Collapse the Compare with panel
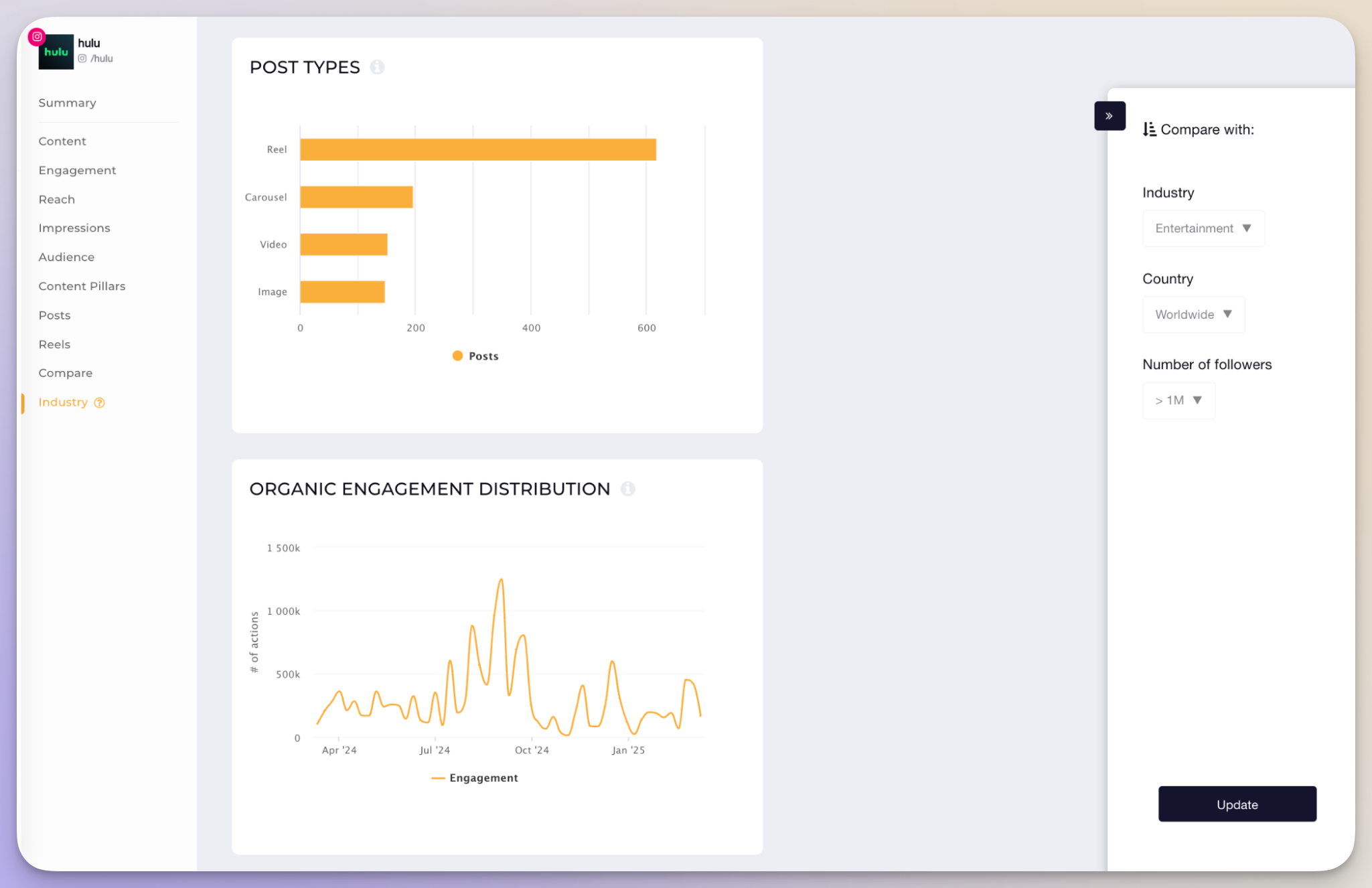Screen dimensions: 1372x888 (1110, 116)
